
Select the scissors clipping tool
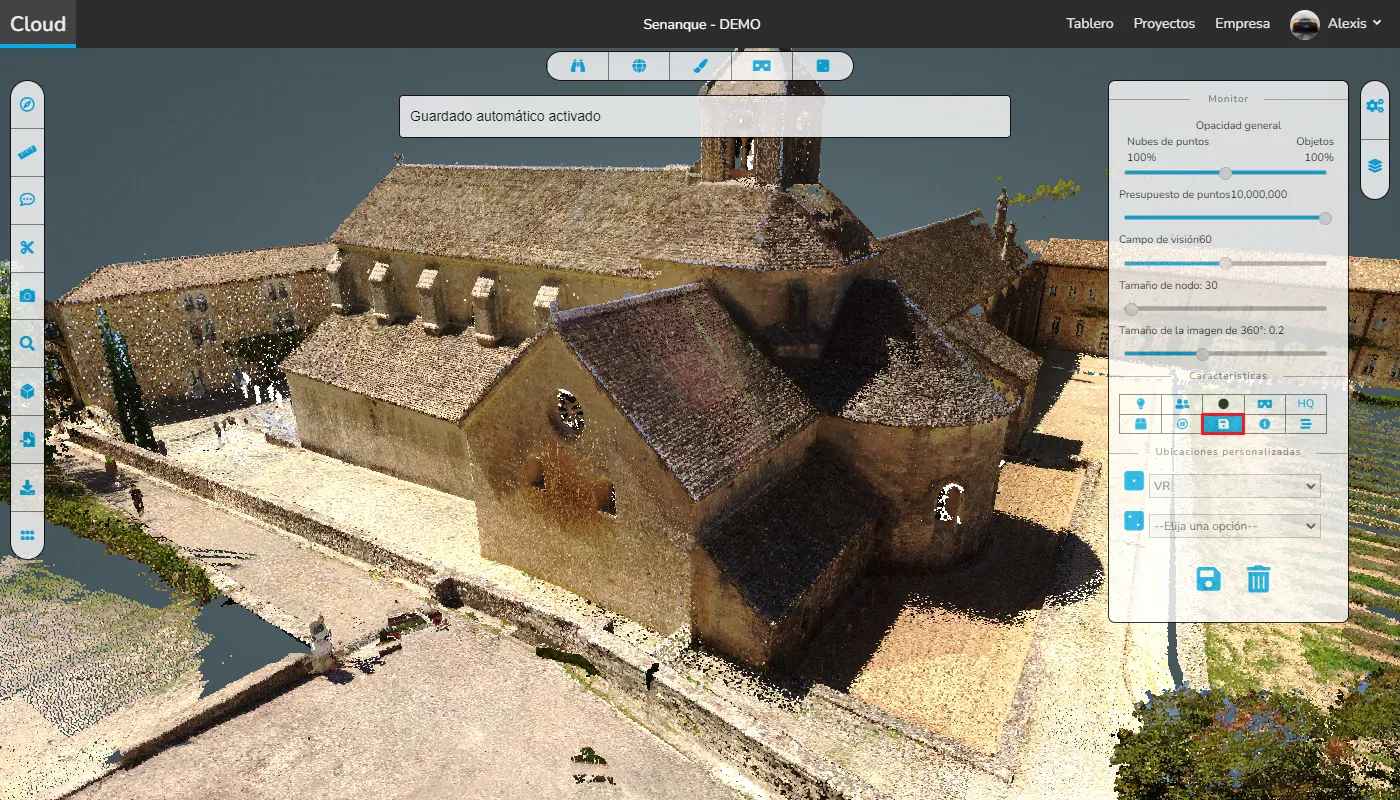tap(27, 248)
